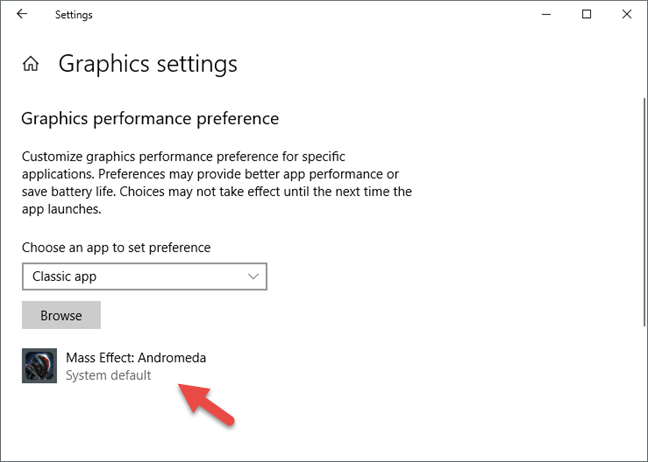Click the System default preference text
This screenshot has height=462, width=648.
point(108,375)
